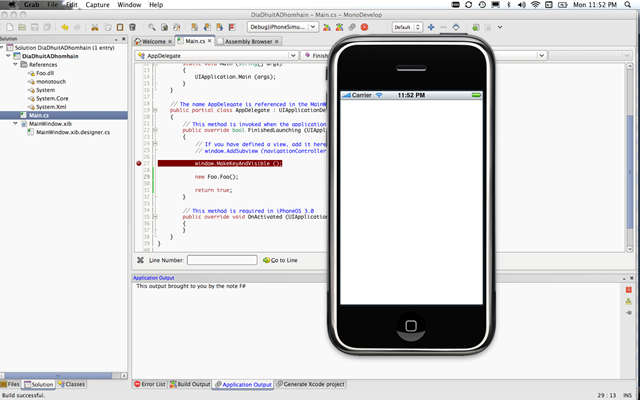This screenshot has width=640, height=400.
Task: Switch to the Welcome tab
Action: pos(151,42)
